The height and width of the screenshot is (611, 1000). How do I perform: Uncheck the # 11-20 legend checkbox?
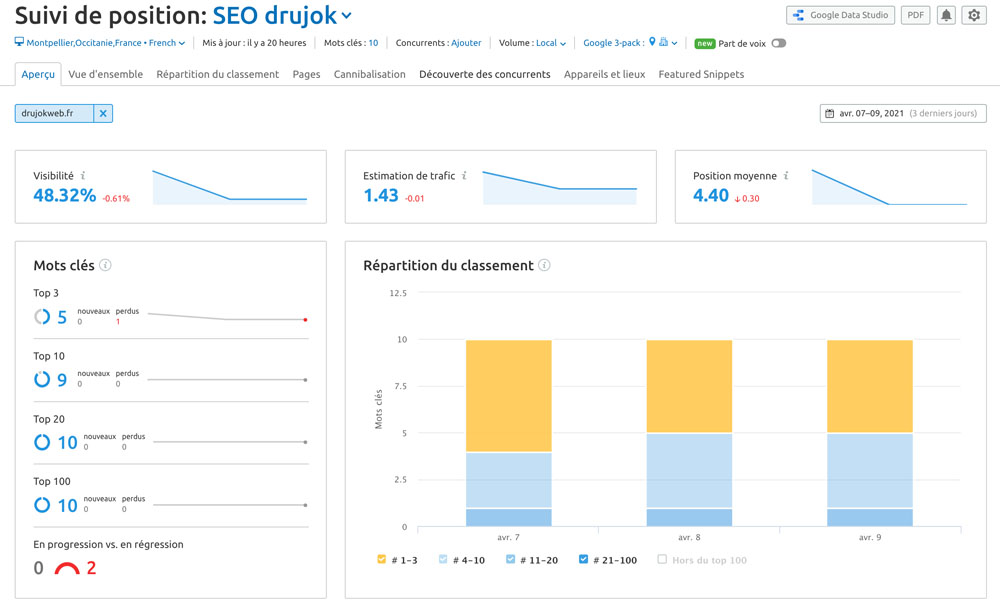pyautogui.click(x=510, y=559)
